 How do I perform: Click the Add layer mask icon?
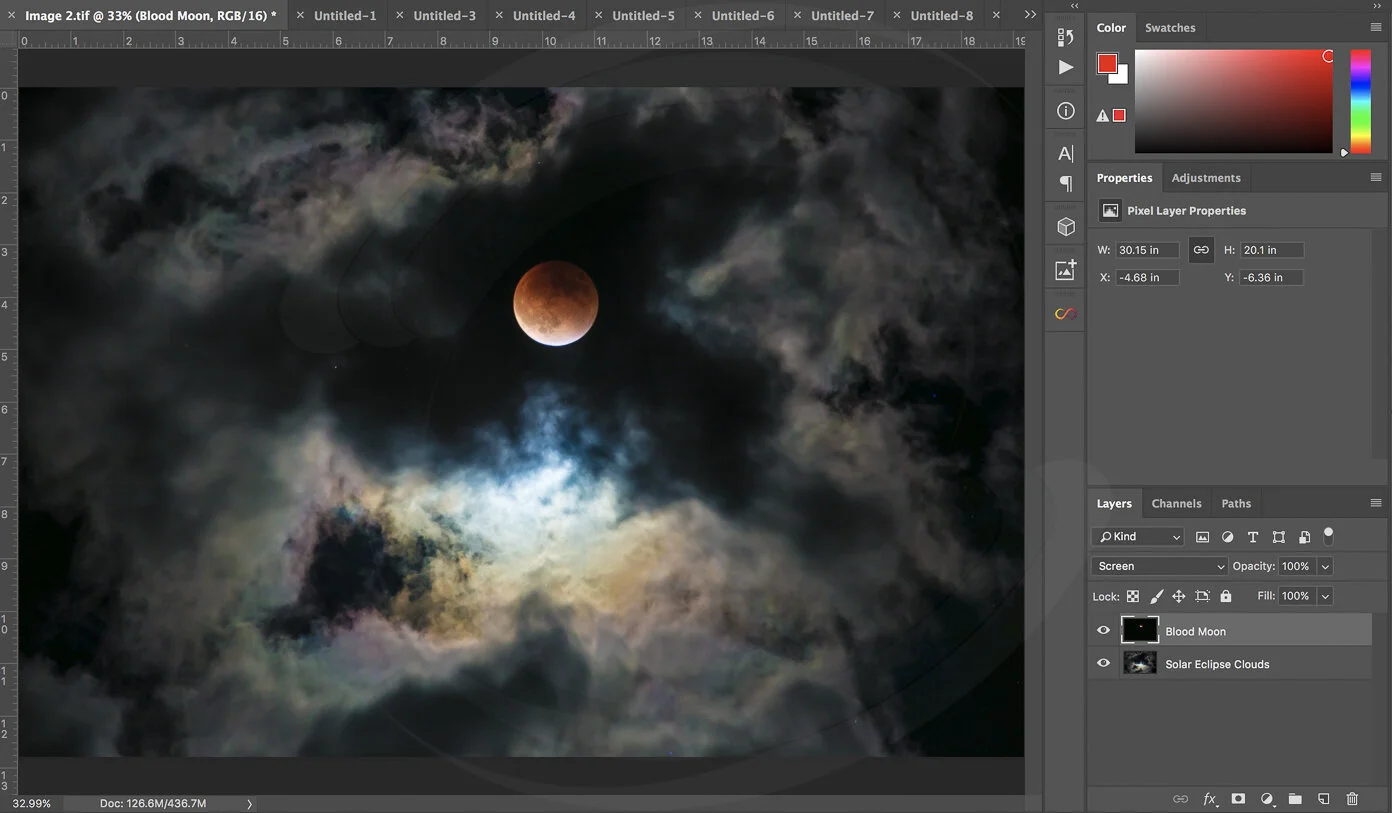point(1238,799)
